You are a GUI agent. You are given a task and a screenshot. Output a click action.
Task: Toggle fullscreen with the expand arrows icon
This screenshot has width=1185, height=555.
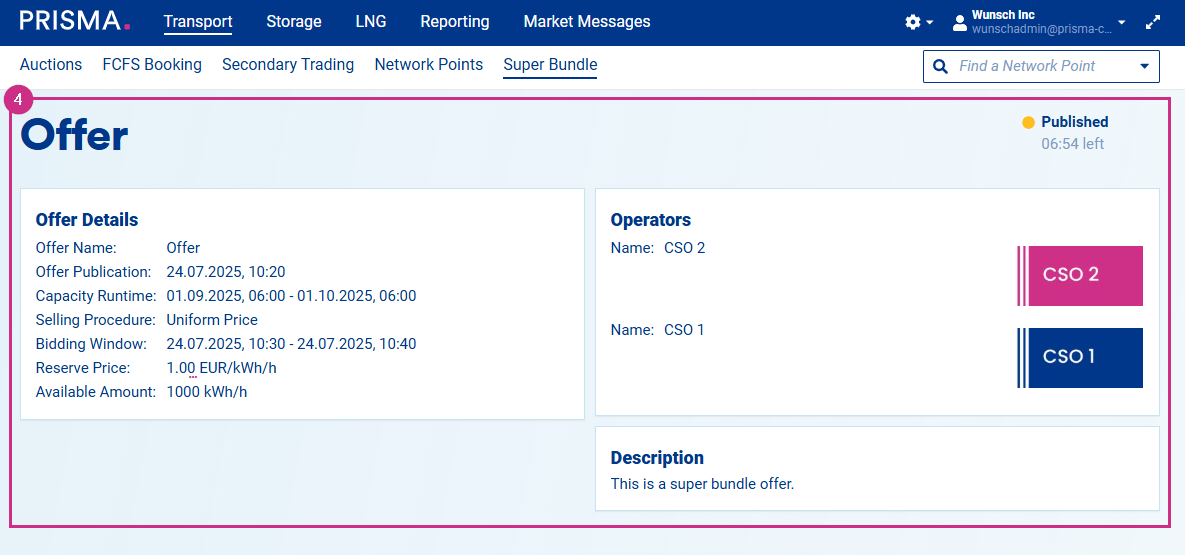1153,22
